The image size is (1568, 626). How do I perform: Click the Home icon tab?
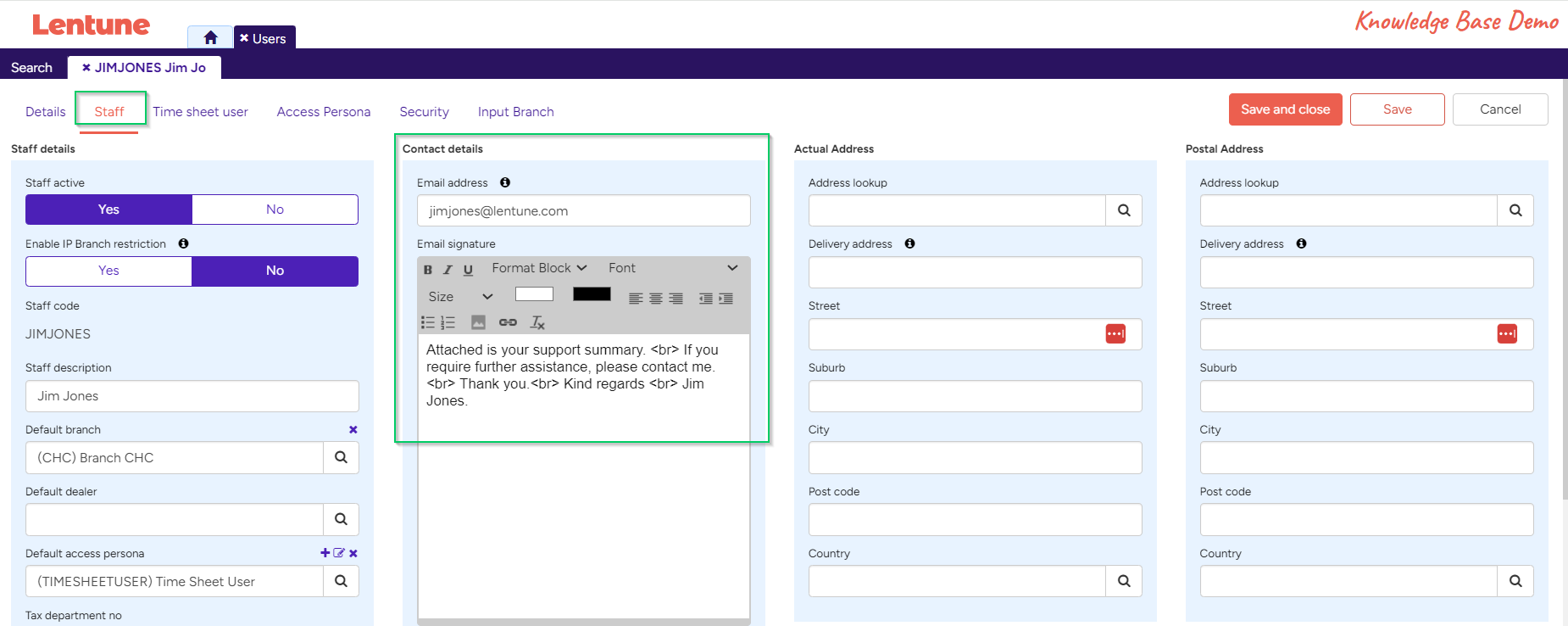tap(210, 37)
